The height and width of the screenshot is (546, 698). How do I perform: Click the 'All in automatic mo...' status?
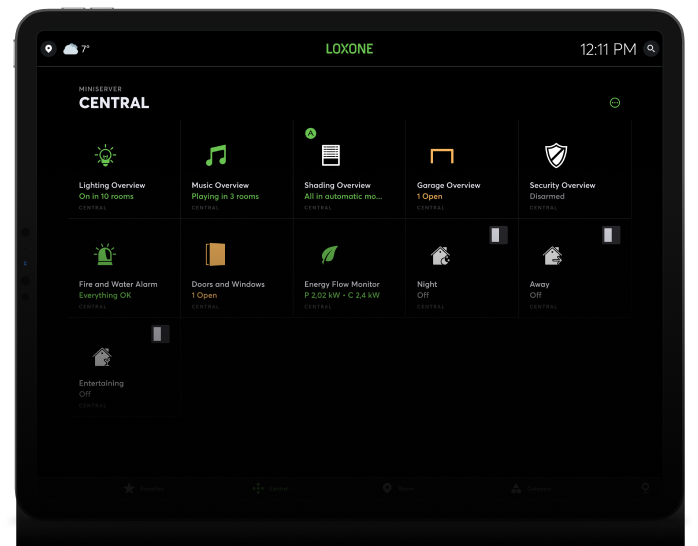pos(343,196)
